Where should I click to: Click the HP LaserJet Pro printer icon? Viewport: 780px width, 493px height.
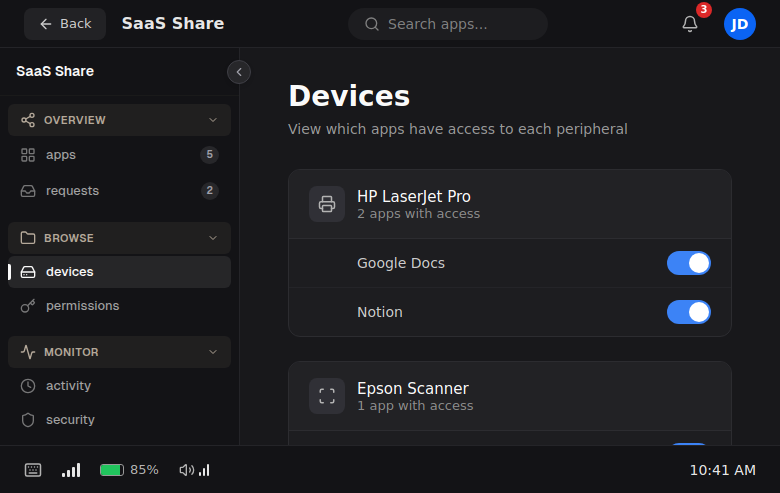[327, 204]
